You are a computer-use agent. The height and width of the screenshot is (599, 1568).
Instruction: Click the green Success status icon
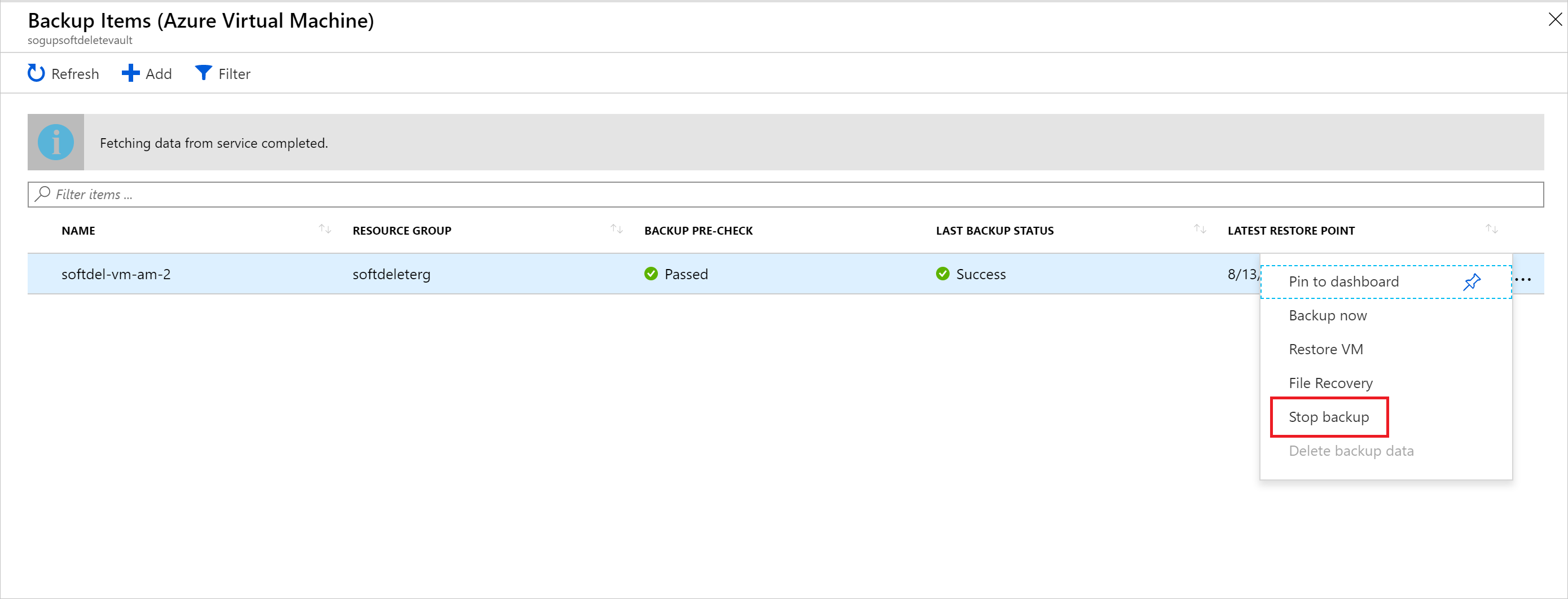pyautogui.click(x=943, y=274)
